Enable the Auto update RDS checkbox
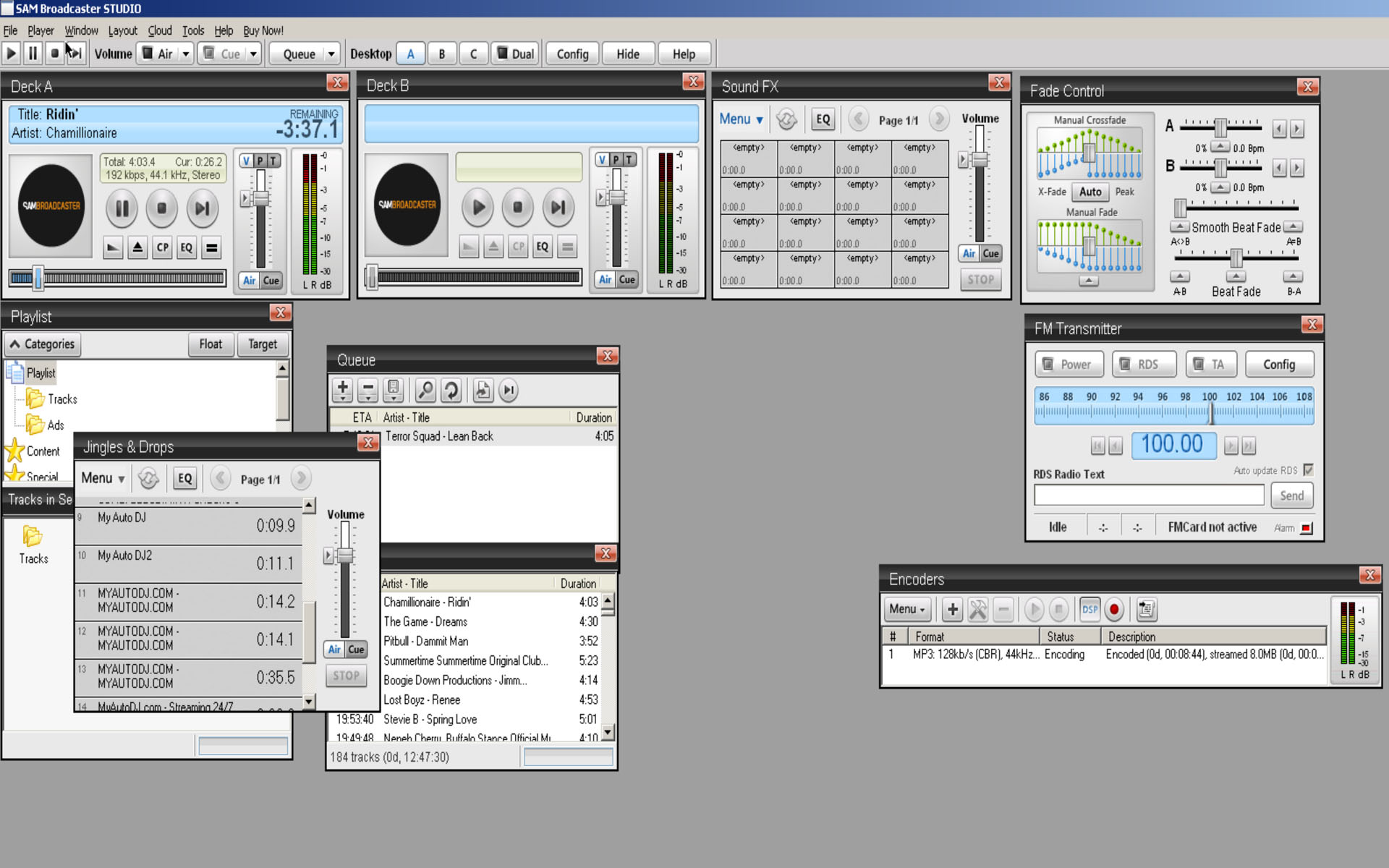 [x=1308, y=470]
